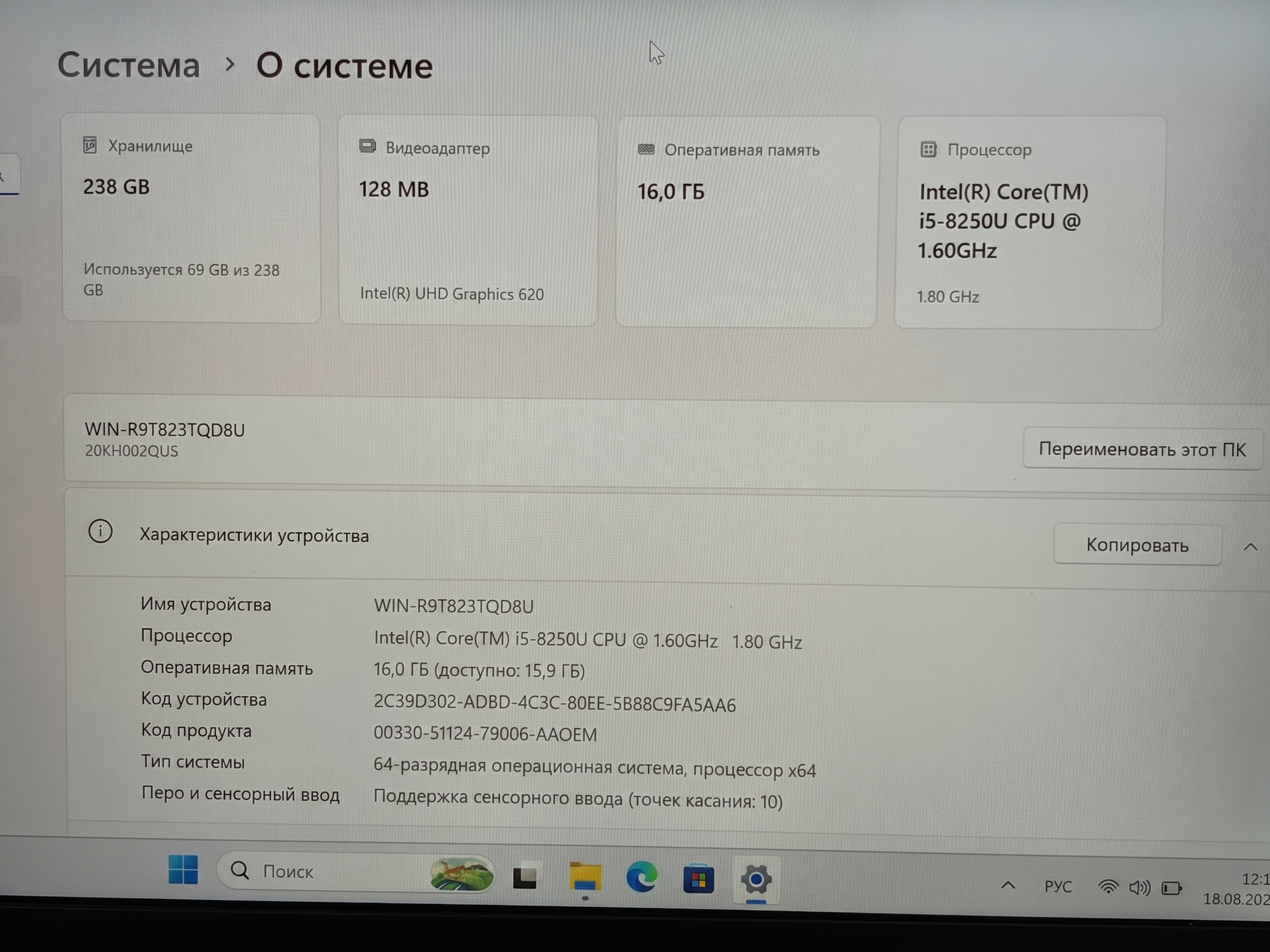Viewport: 1270px width, 952px height.
Task: Select the device ID 2C39D302-ADBD-4C3C-80EE-5B88C9FA5AA6
Action: tap(555, 703)
